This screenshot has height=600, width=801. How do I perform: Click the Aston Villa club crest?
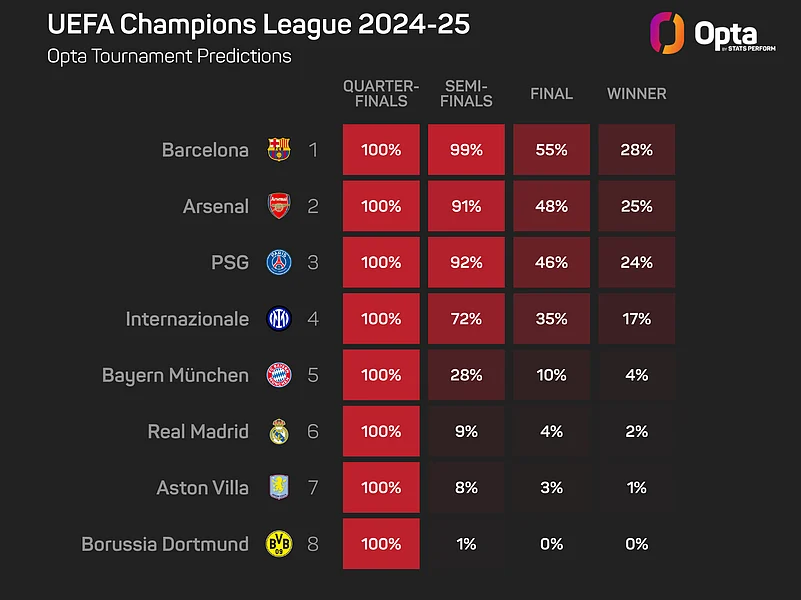(x=279, y=488)
